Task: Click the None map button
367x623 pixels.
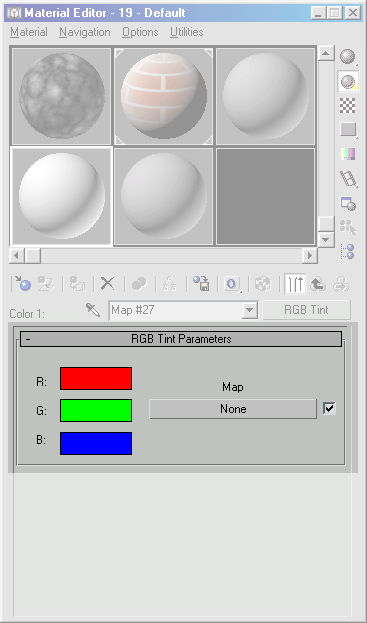Action: click(x=233, y=409)
